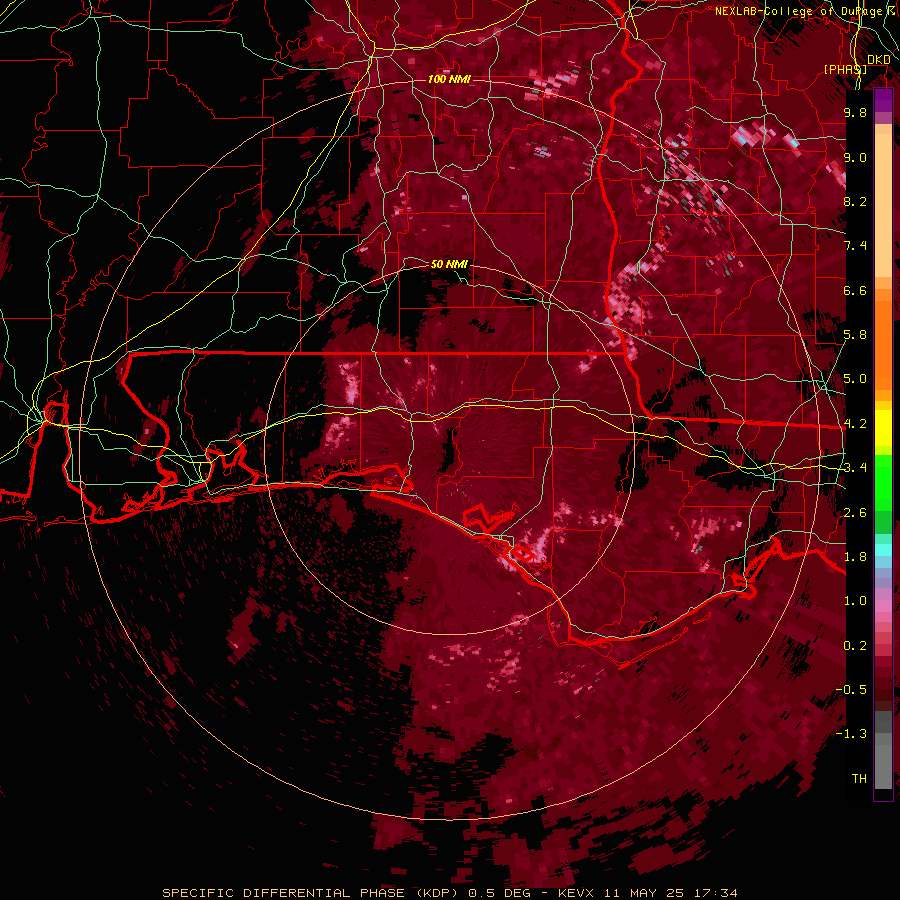Click the 100 NMI range ring label
This screenshot has width=900, height=900.
[x=449, y=79]
